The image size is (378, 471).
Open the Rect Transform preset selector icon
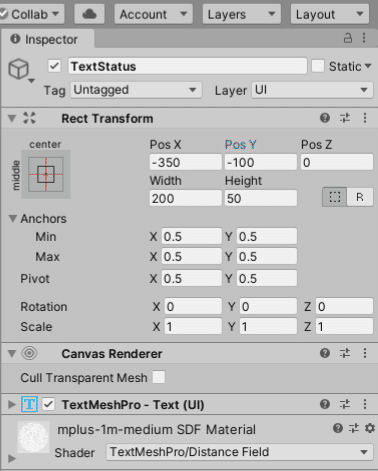click(345, 118)
